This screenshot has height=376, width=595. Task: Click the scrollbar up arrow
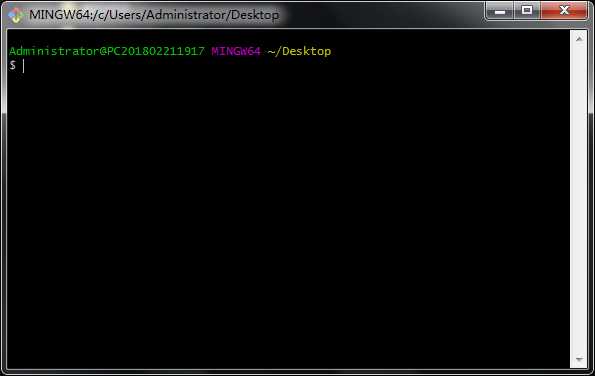[x=579, y=39]
